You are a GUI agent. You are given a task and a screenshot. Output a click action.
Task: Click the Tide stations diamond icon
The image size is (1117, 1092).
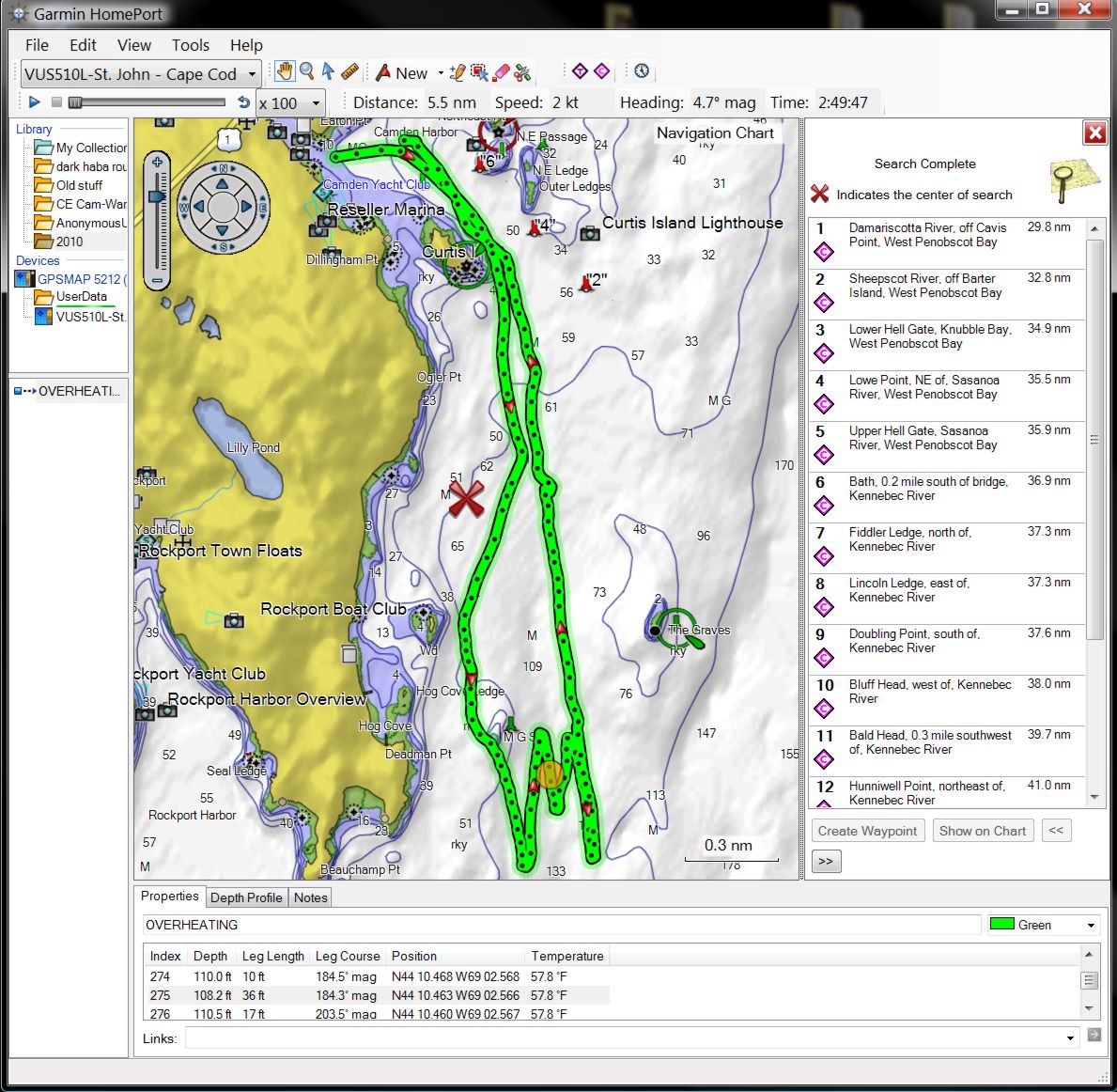tap(580, 71)
